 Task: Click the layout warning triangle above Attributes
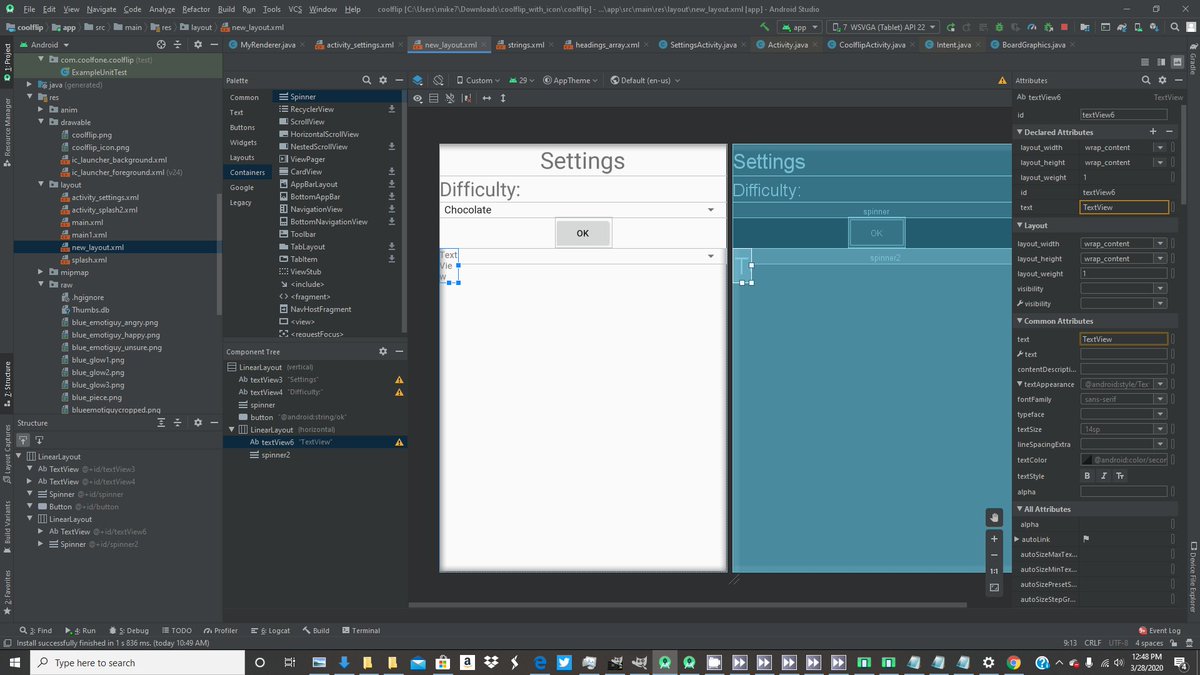(1002, 80)
